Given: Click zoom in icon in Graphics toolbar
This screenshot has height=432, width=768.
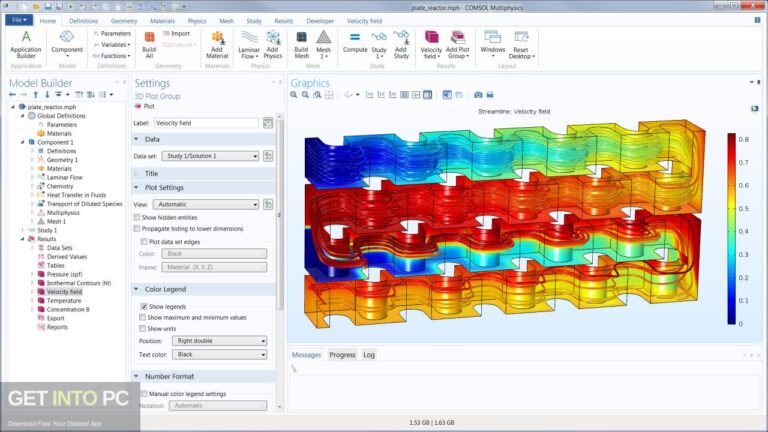Looking at the screenshot, I should coord(293,95).
